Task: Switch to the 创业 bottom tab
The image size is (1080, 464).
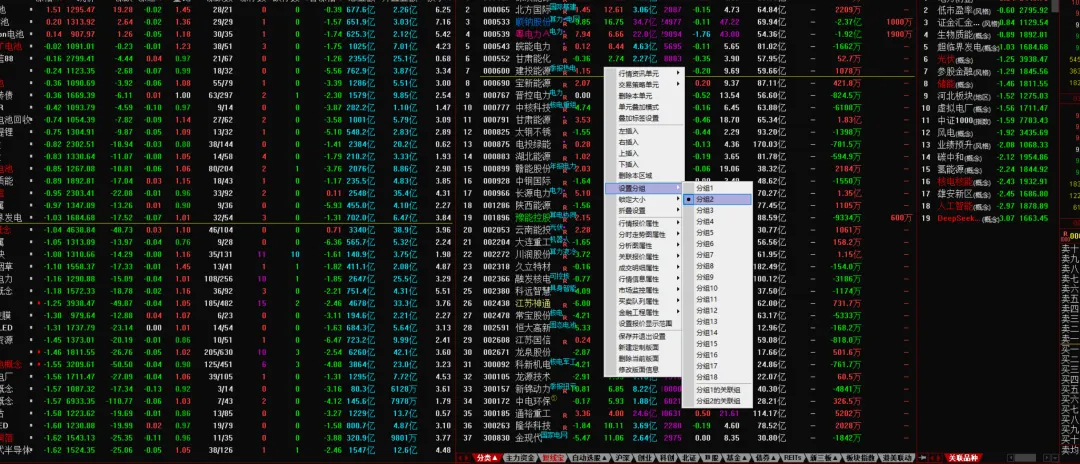Action: point(645,458)
